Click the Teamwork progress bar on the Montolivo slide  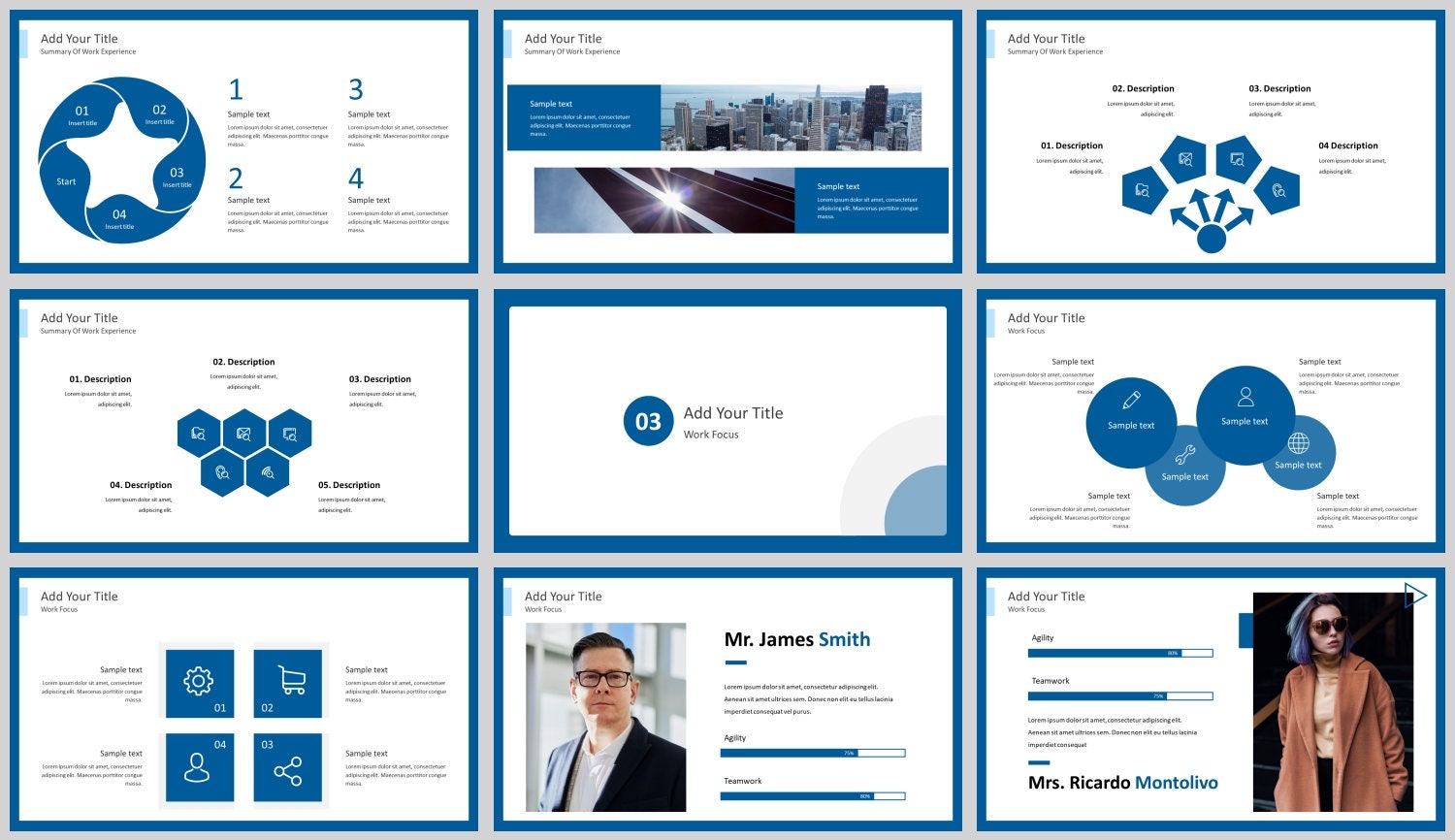1120,695
